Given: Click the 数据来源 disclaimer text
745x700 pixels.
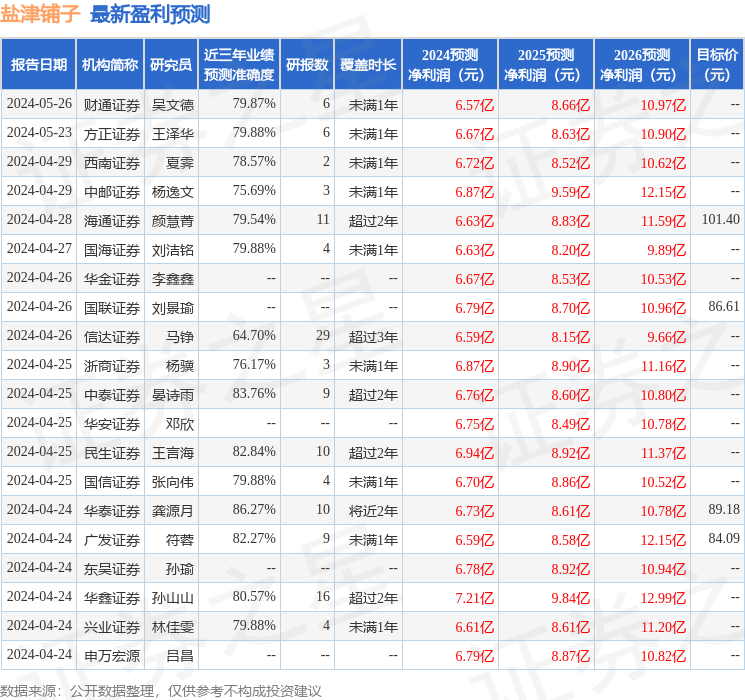Looking at the screenshot, I should [161, 690].
